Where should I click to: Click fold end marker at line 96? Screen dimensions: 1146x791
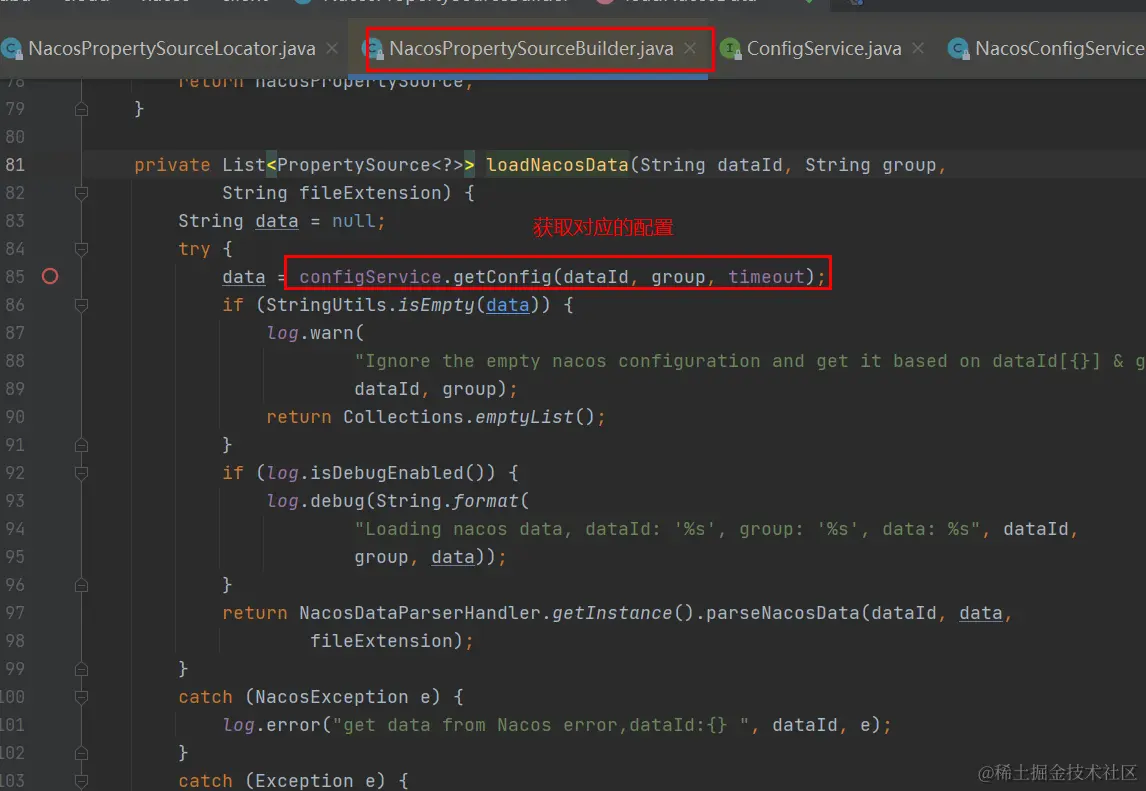pyautogui.click(x=81, y=585)
